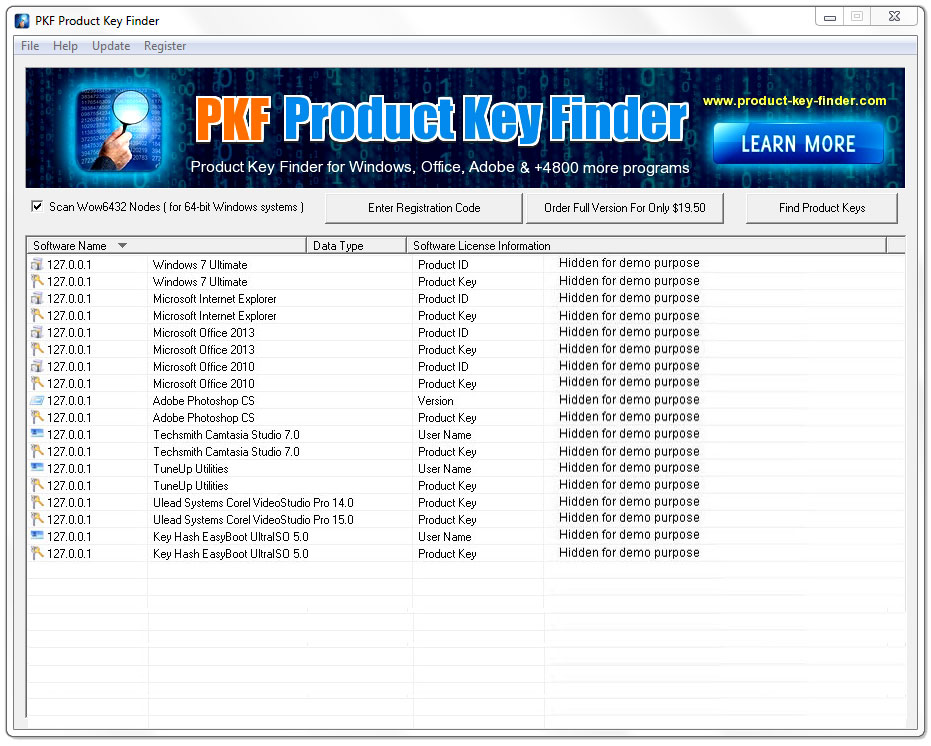This screenshot has height=746, width=931.
Task: Open the File menu
Action: click(30, 46)
